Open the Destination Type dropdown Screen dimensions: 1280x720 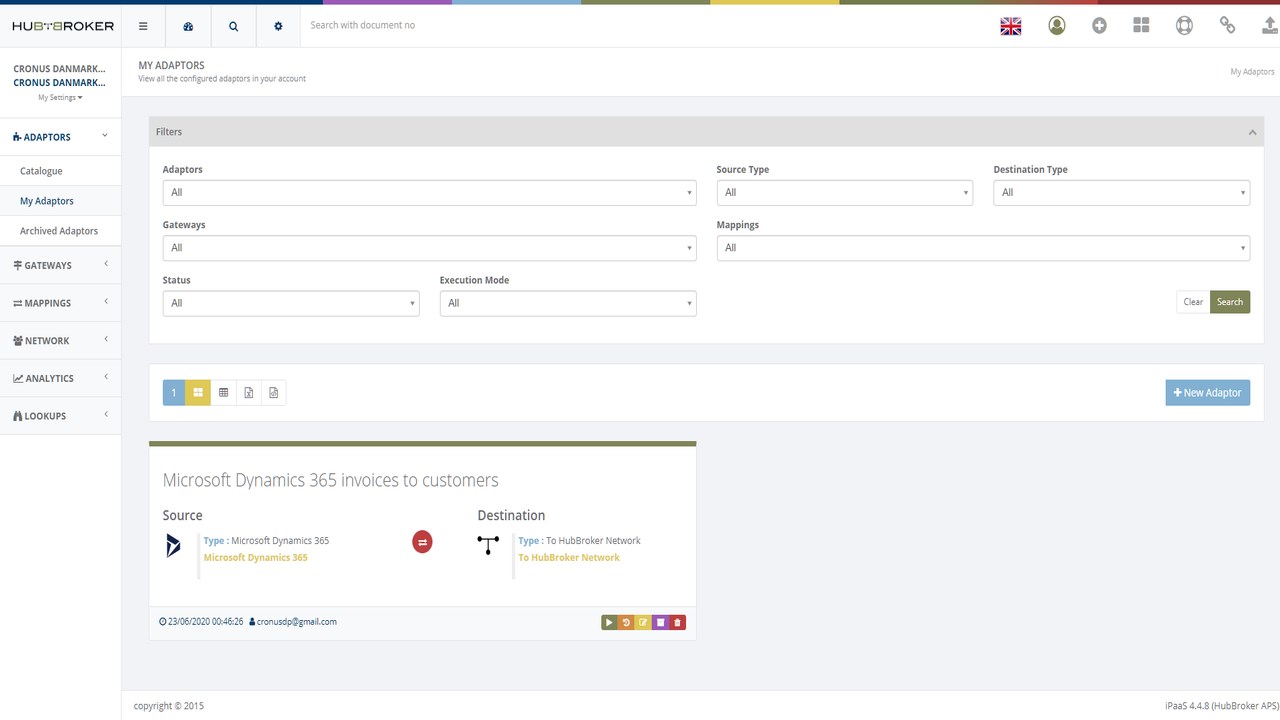pyautogui.click(x=1121, y=193)
